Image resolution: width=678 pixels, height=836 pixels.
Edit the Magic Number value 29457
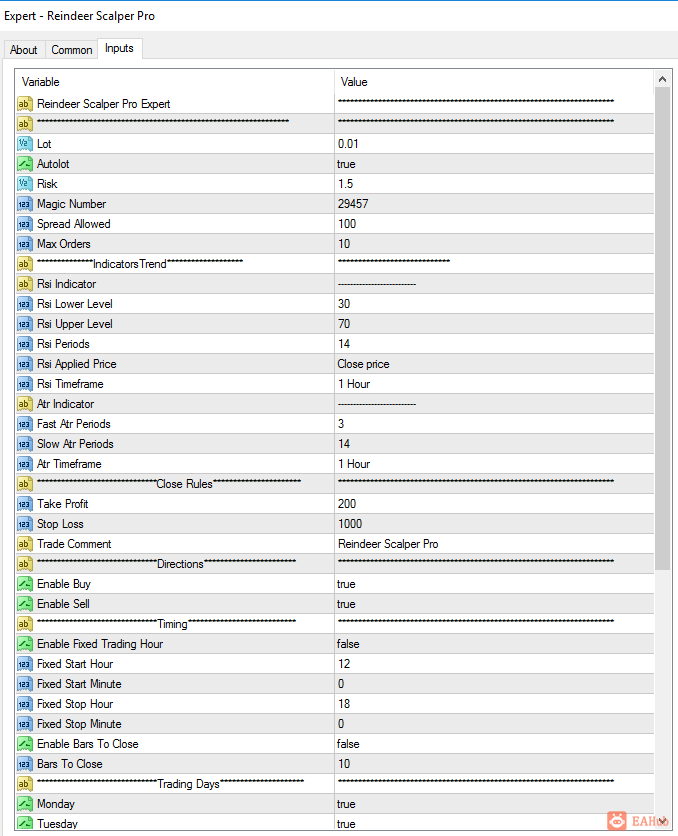pos(494,204)
